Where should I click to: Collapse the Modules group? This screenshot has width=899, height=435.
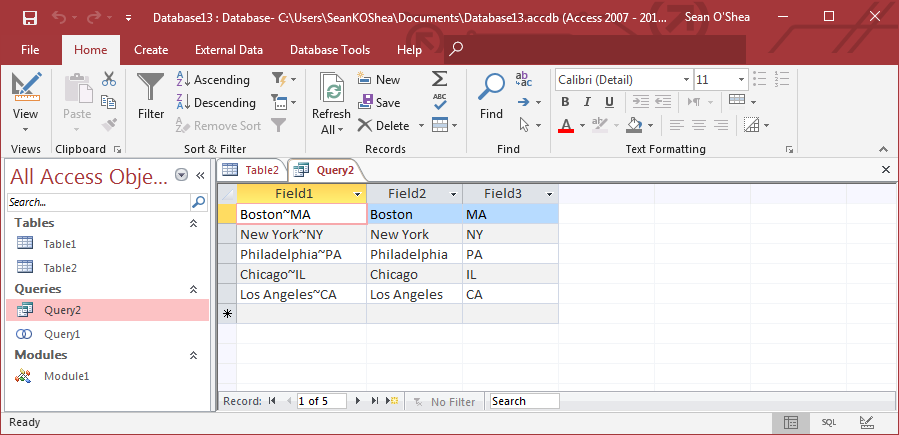(194, 355)
